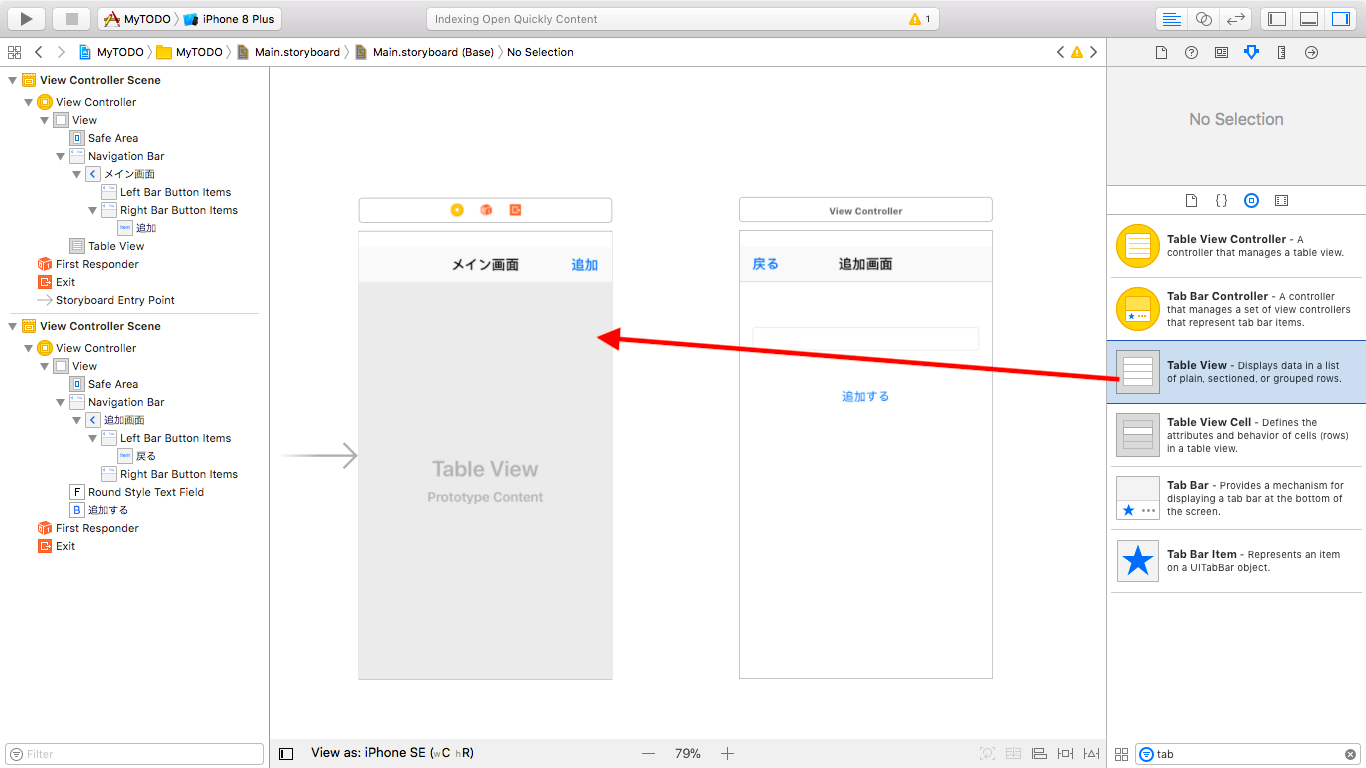Collapse the Navigation Bar tree item
Screen dimensions: 1366x768
click(x=60, y=155)
